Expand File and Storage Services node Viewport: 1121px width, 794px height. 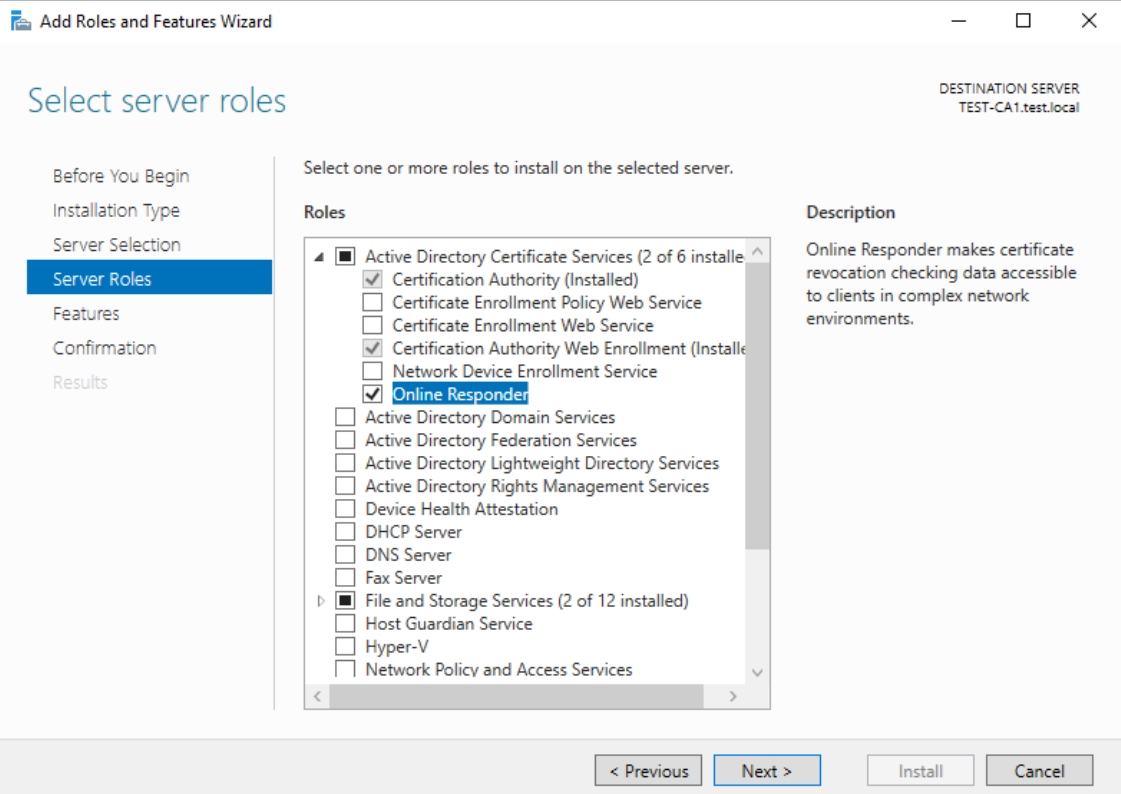coord(320,601)
